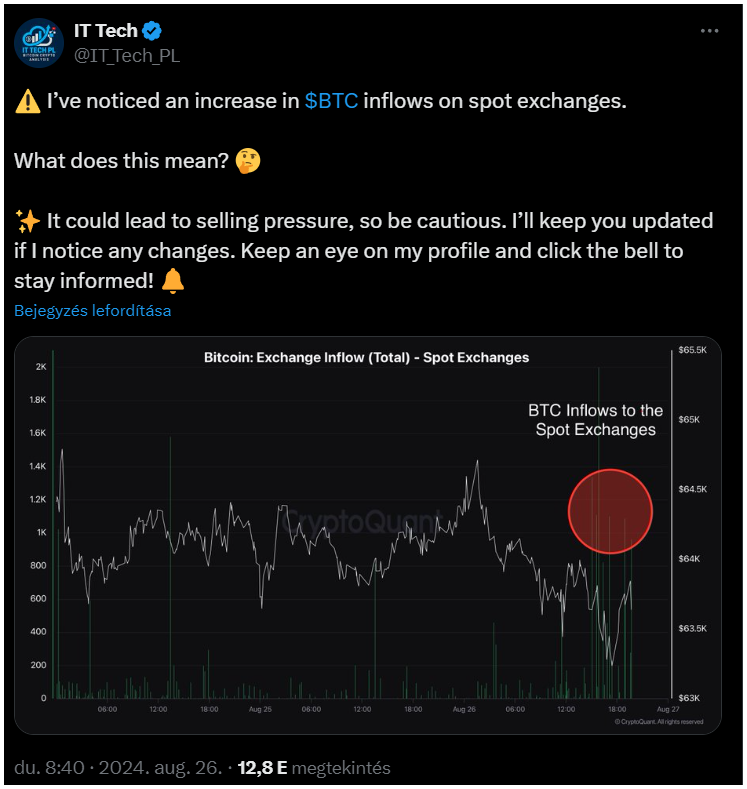Click the thinking face emoji
The width and height of the screenshot is (747, 789).
[248, 161]
